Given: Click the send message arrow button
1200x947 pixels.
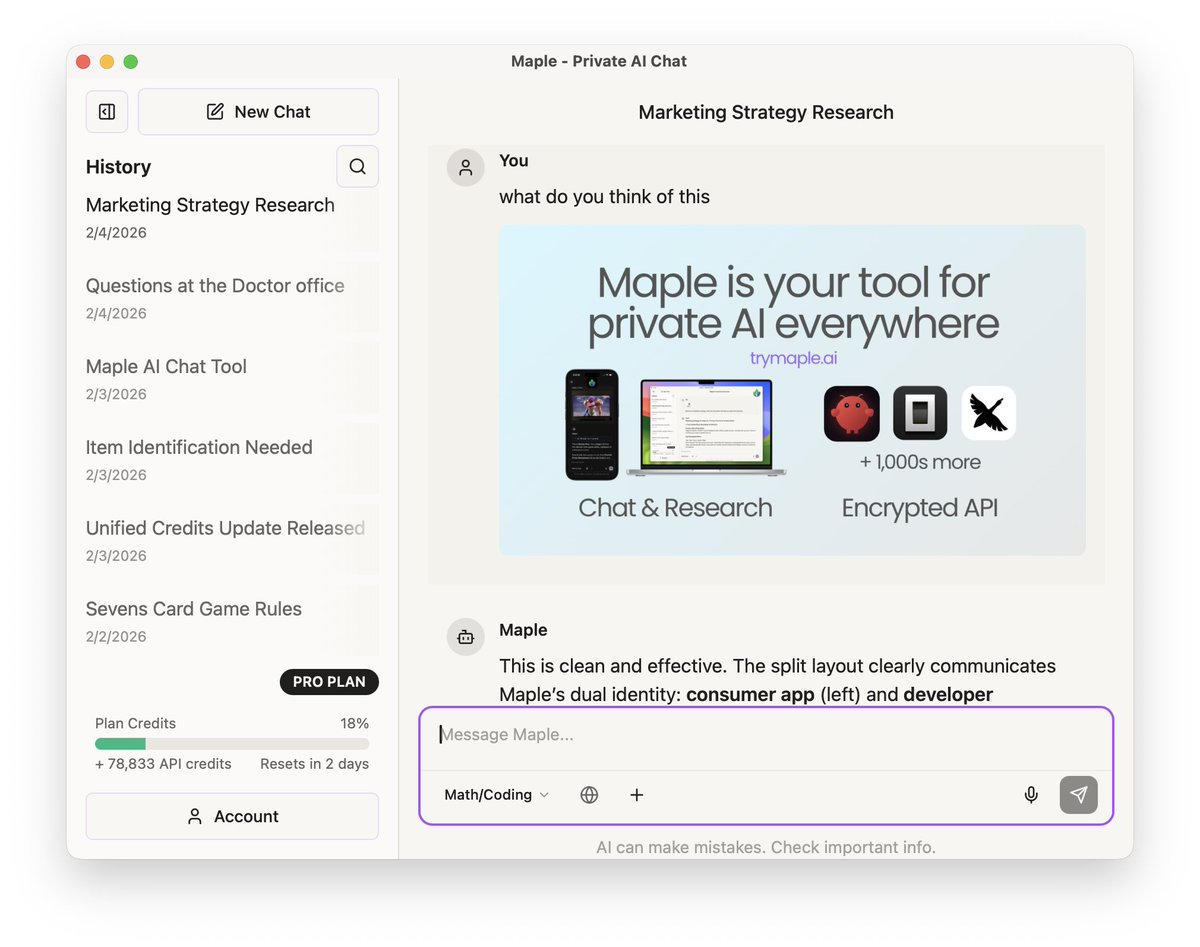Looking at the screenshot, I should 1079,795.
